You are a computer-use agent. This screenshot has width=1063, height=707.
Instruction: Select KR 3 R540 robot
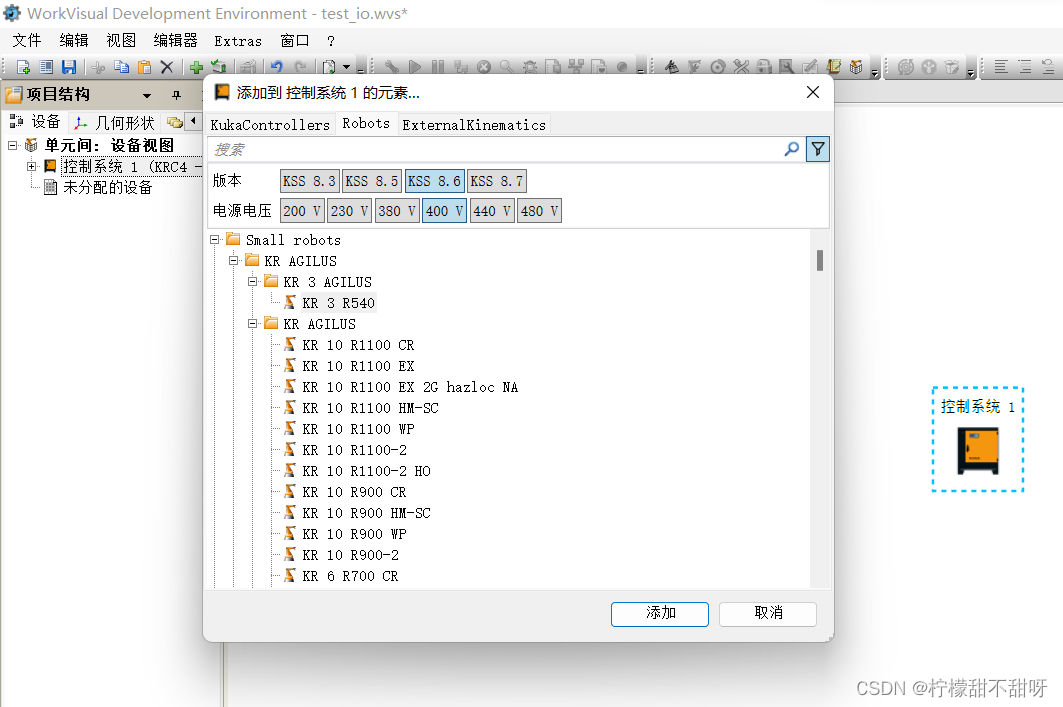338,303
